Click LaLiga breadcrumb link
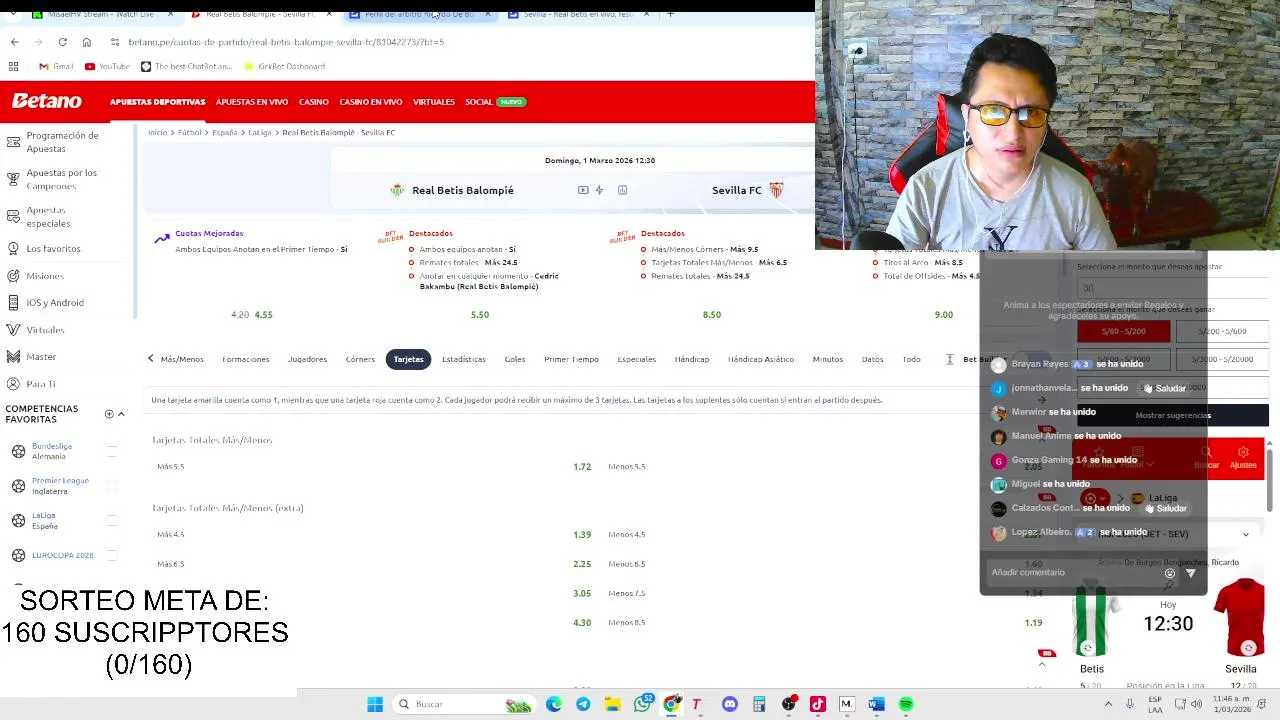Image resolution: width=1280 pixels, height=720 pixels. click(259, 132)
